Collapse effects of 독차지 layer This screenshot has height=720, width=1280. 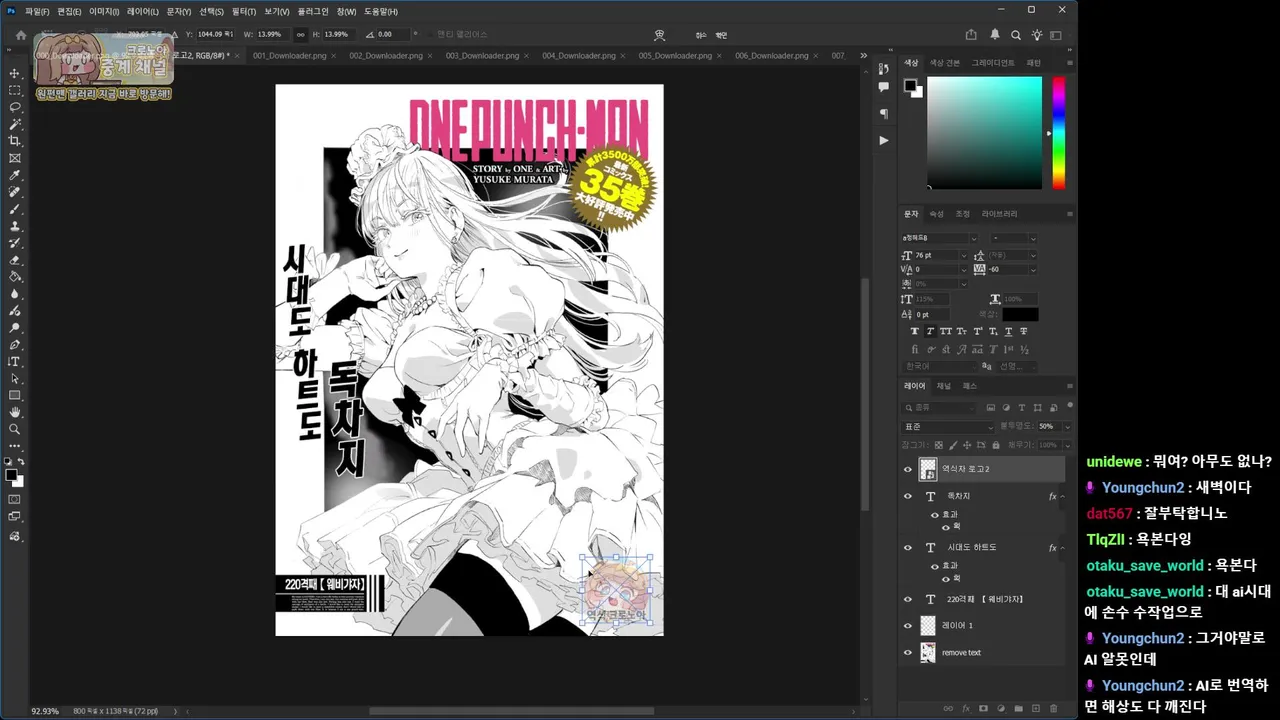tap(1064, 496)
